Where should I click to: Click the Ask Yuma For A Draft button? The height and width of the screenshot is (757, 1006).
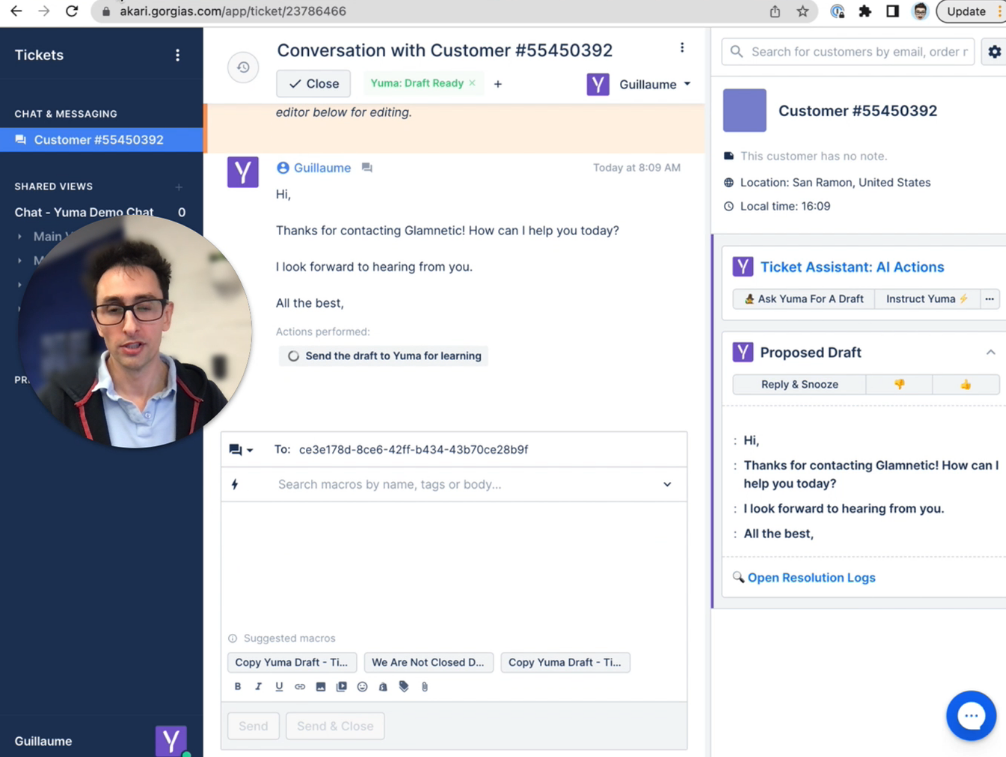[803, 299]
